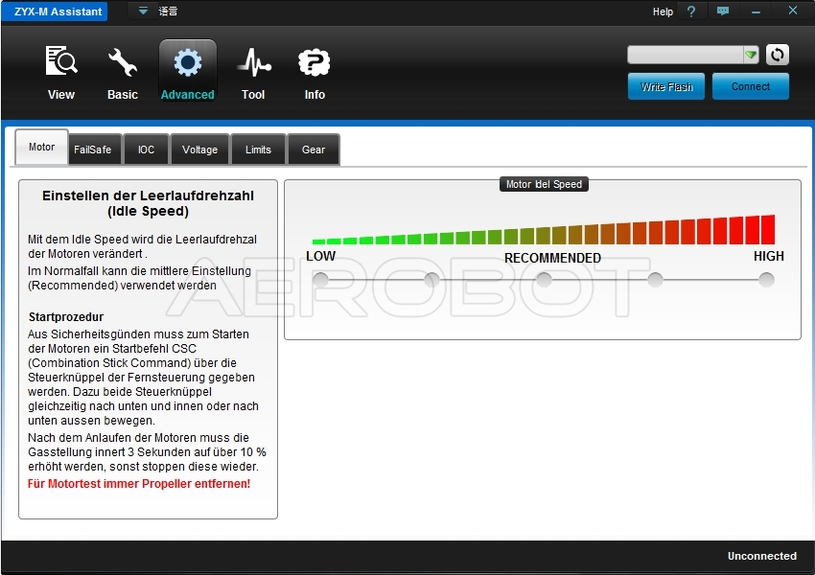Screen dimensions: 815x575
Task: Click the refresh ports icon
Action: 777,55
